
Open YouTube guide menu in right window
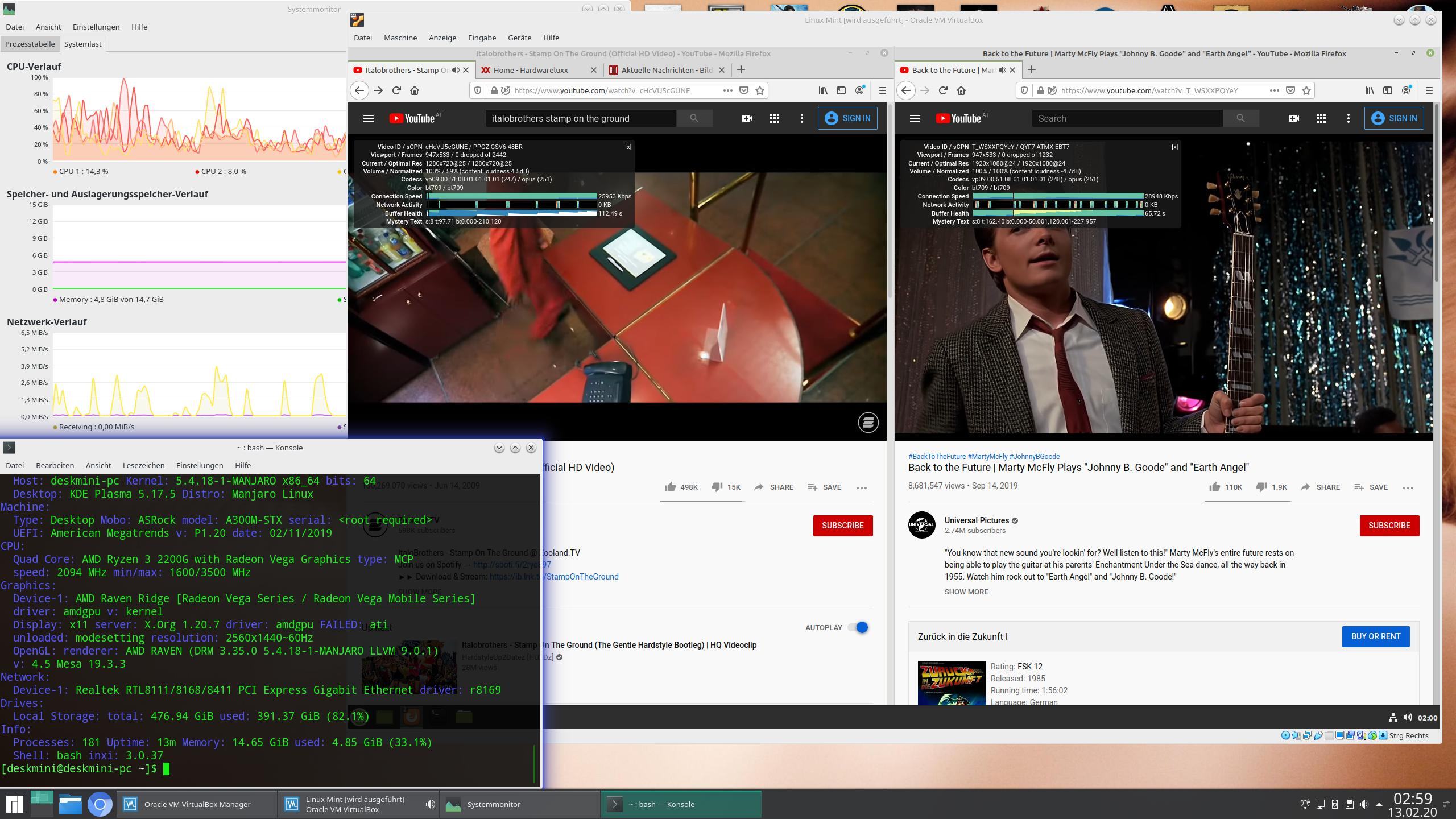[x=915, y=118]
